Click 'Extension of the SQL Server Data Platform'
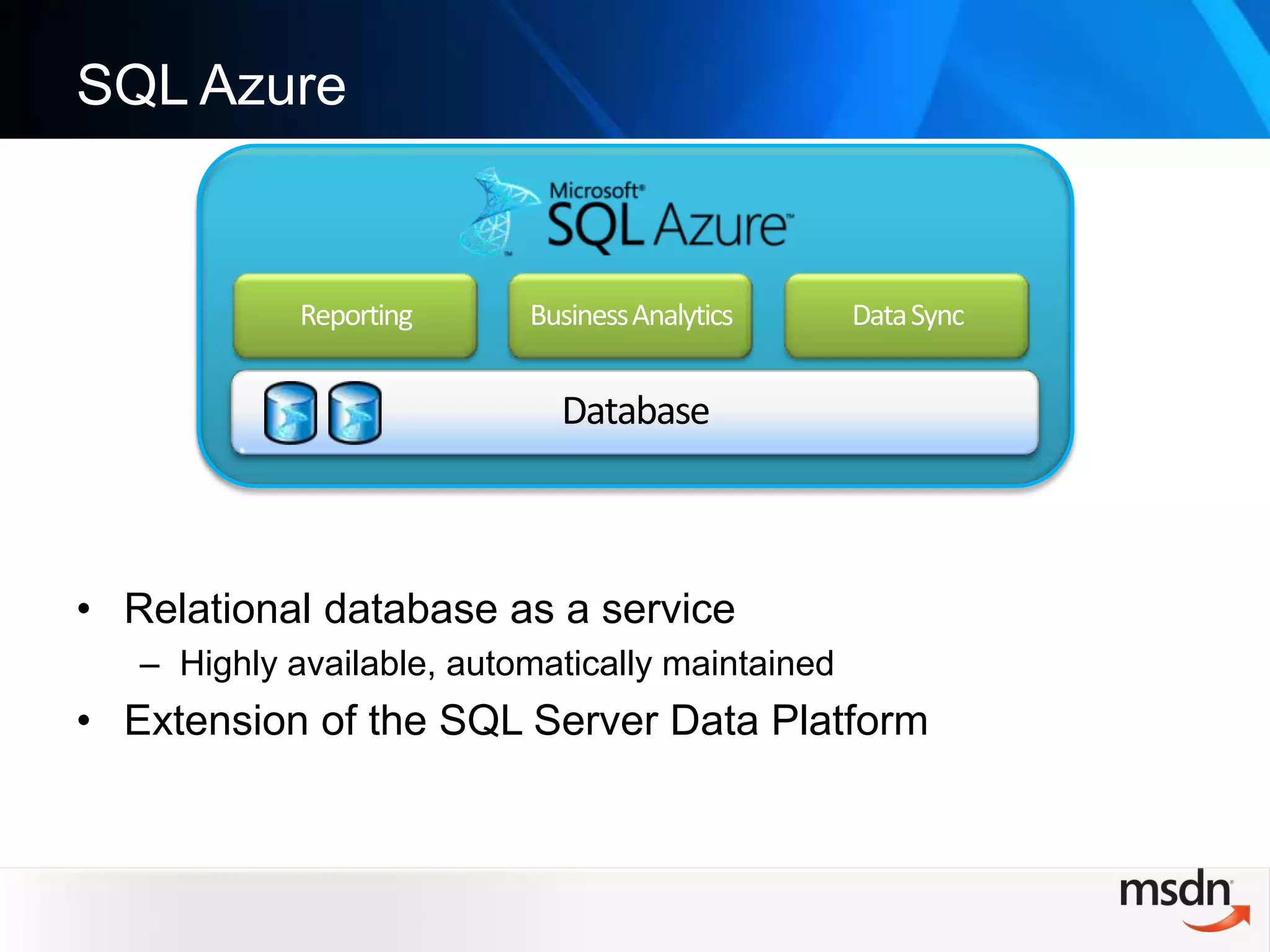The image size is (1270, 952). pyautogui.click(x=526, y=721)
